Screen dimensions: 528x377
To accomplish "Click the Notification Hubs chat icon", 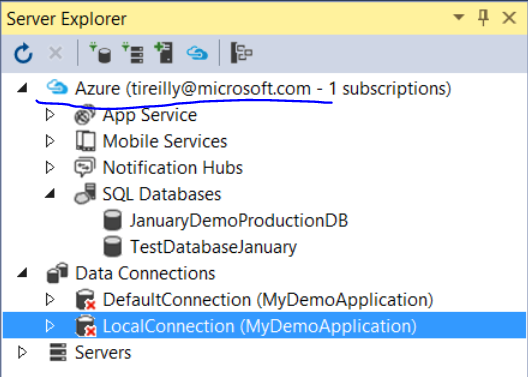I will click(85, 167).
